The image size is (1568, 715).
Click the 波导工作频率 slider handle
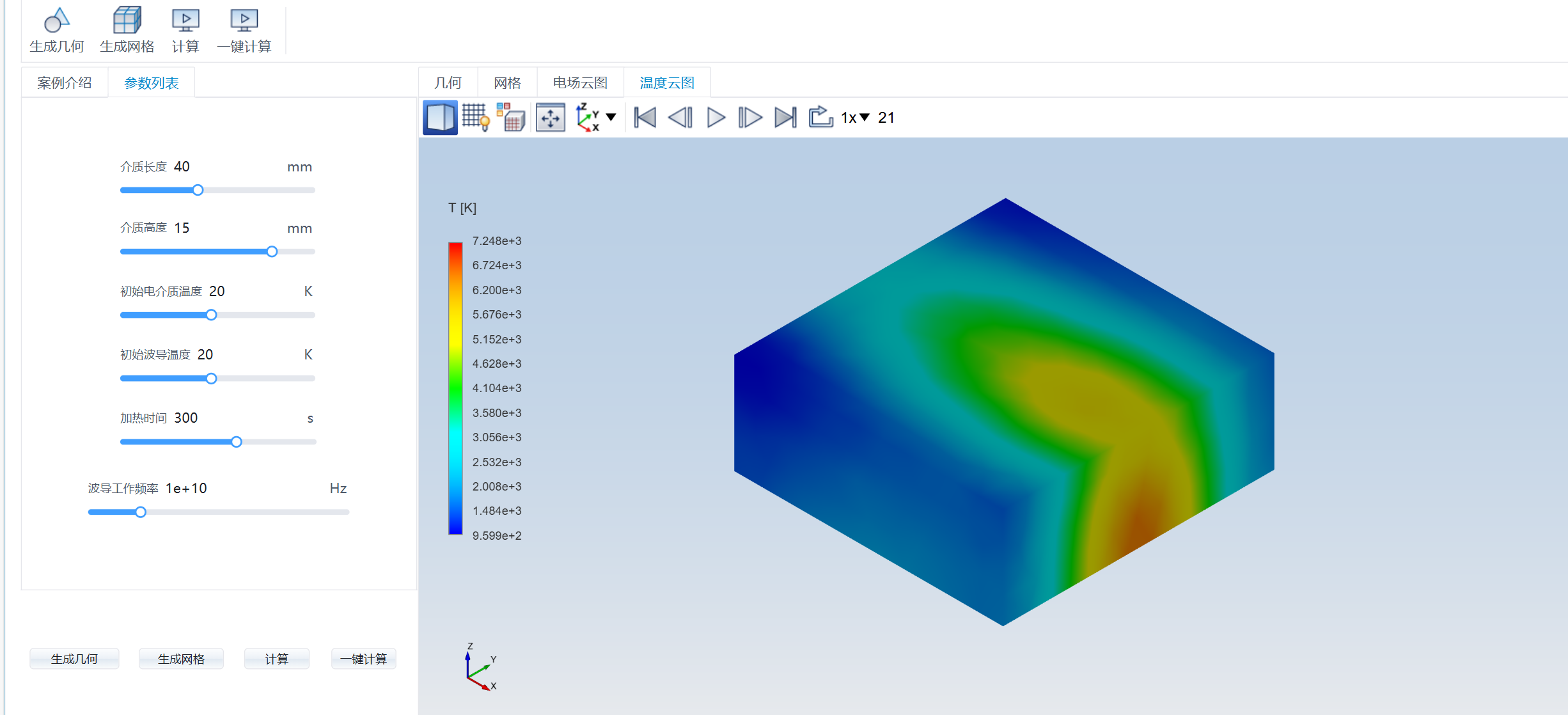coord(141,512)
